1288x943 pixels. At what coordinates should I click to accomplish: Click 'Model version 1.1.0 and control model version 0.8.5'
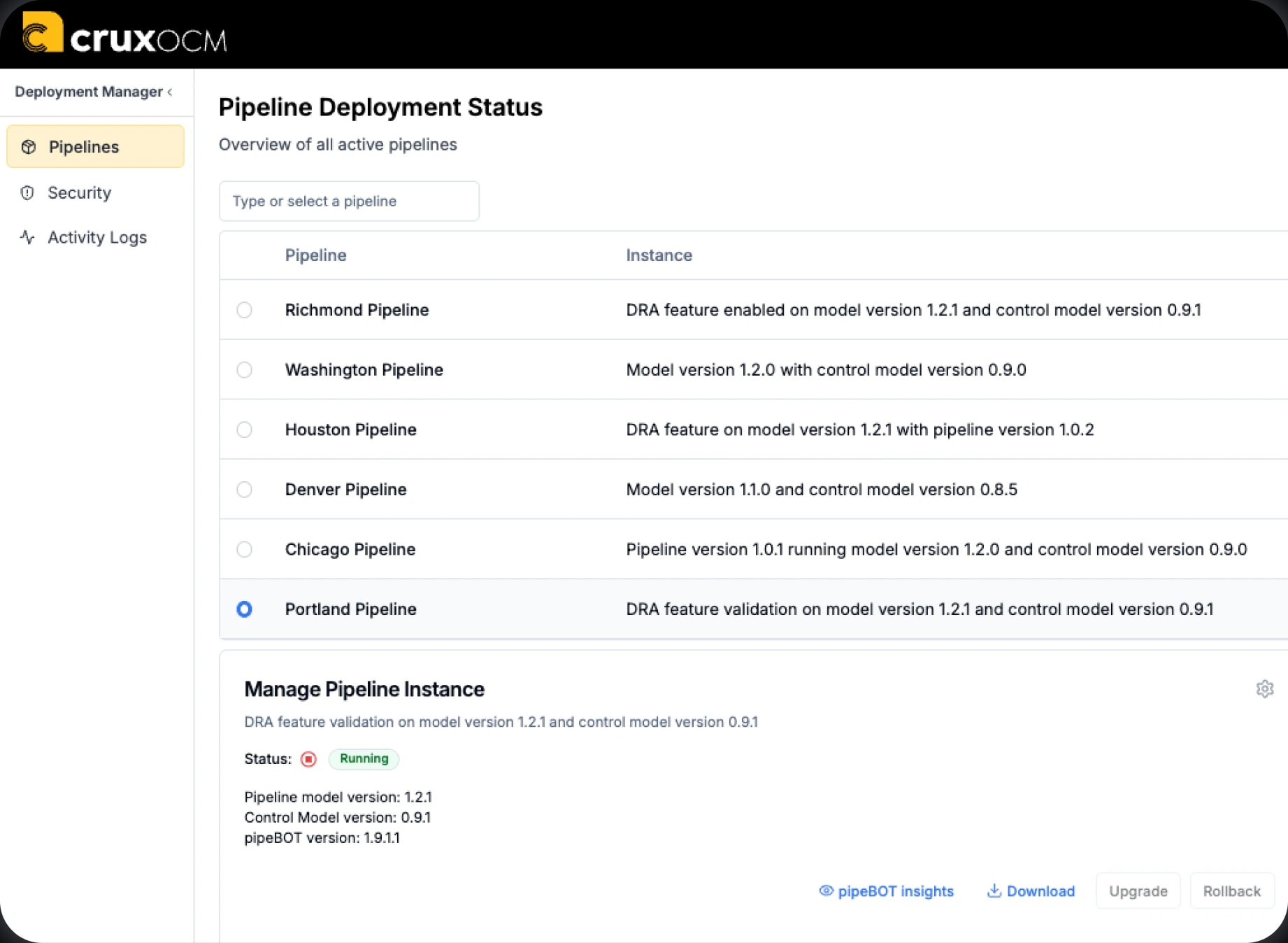[x=822, y=489]
